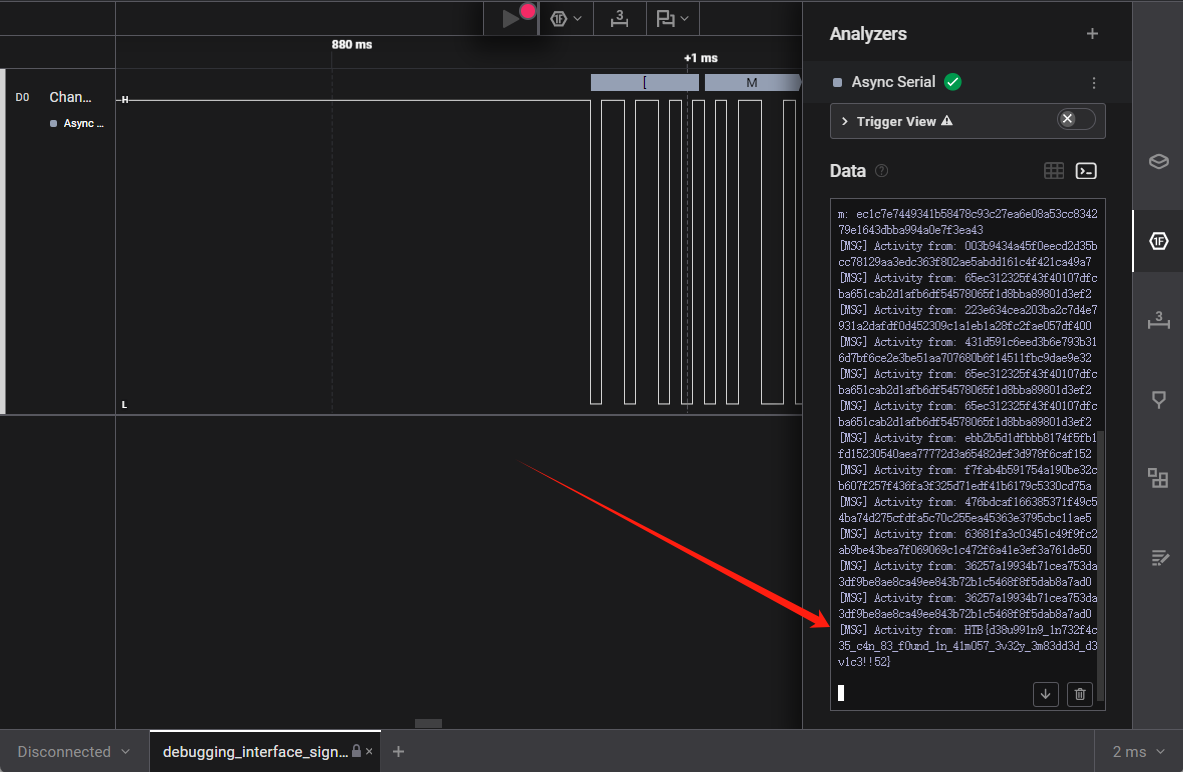Open the Disconnected device dropdown
This screenshot has height=772, width=1183.
coord(74,752)
